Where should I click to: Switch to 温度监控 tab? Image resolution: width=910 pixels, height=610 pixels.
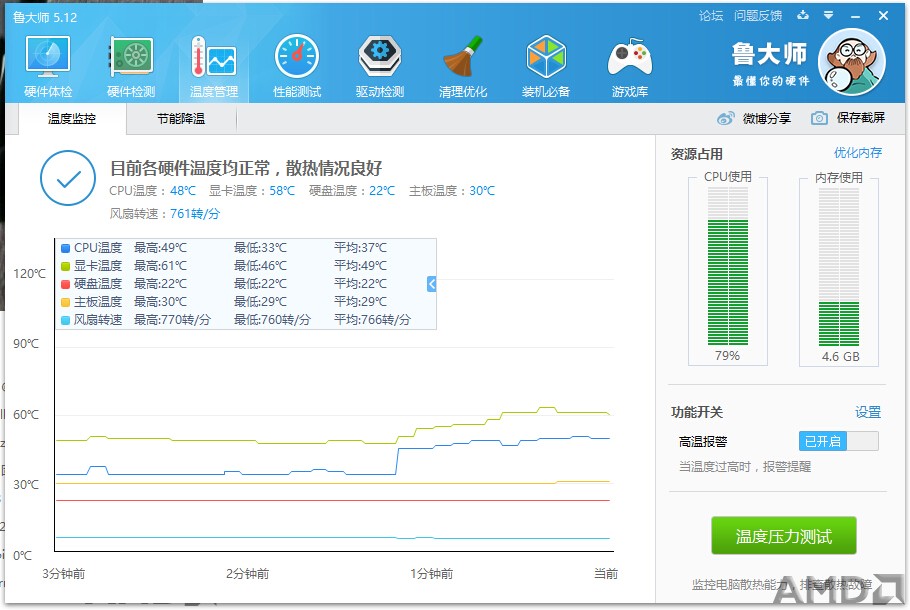(x=72, y=119)
